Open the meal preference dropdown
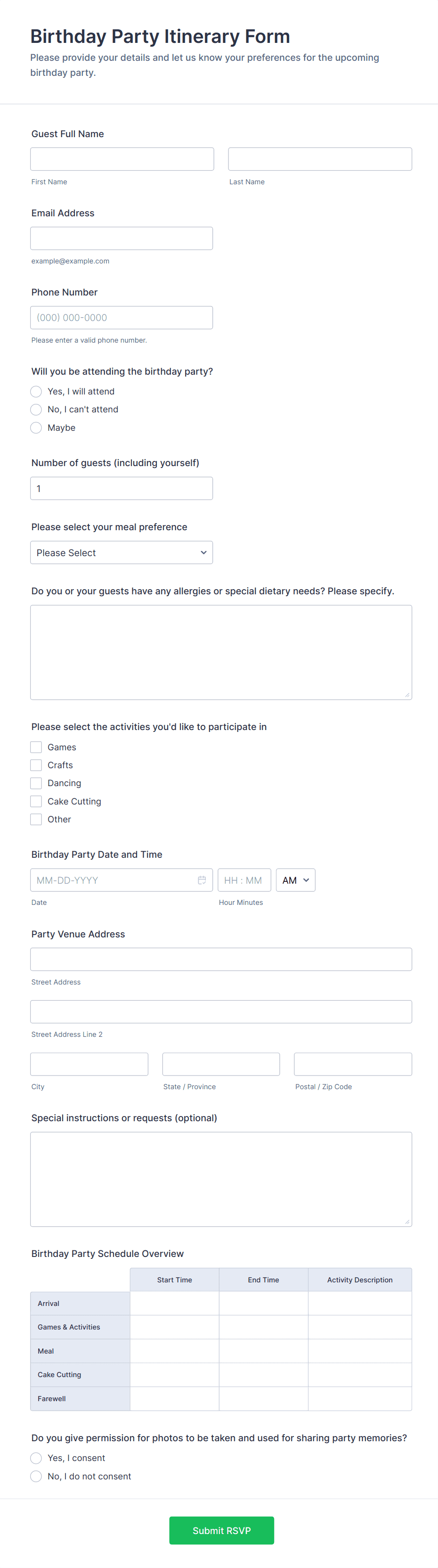The width and height of the screenshot is (438, 1568). (x=122, y=553)
